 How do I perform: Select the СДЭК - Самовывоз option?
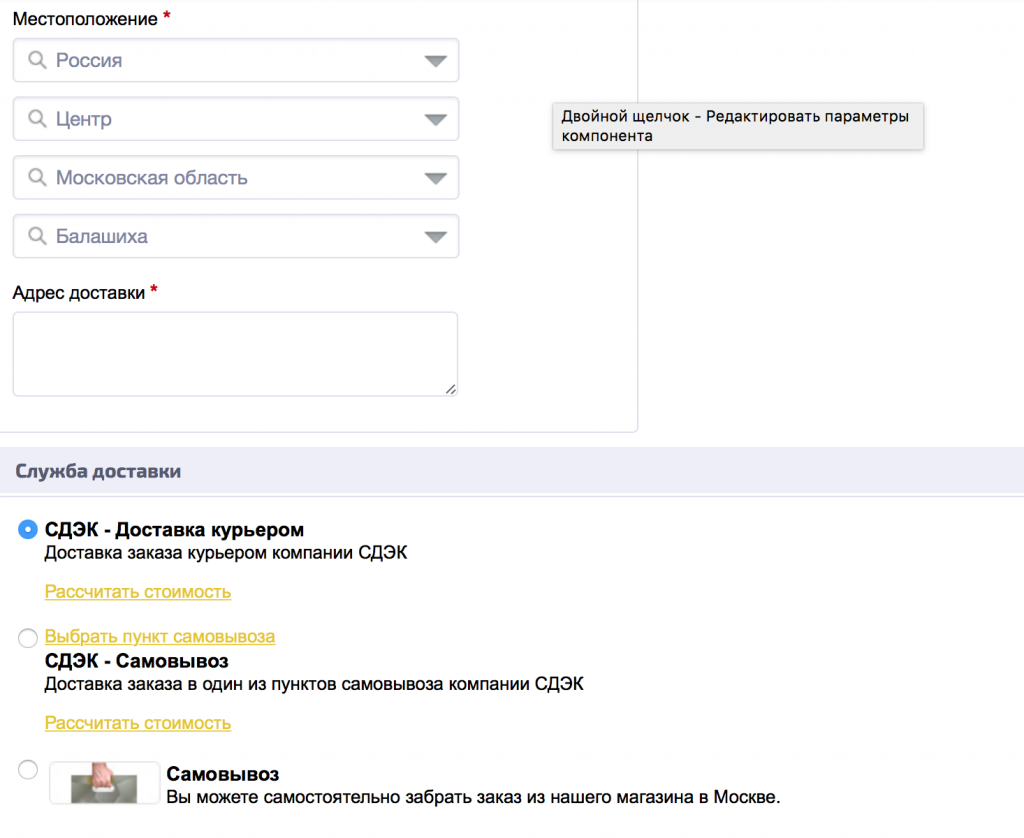[27, 637]
